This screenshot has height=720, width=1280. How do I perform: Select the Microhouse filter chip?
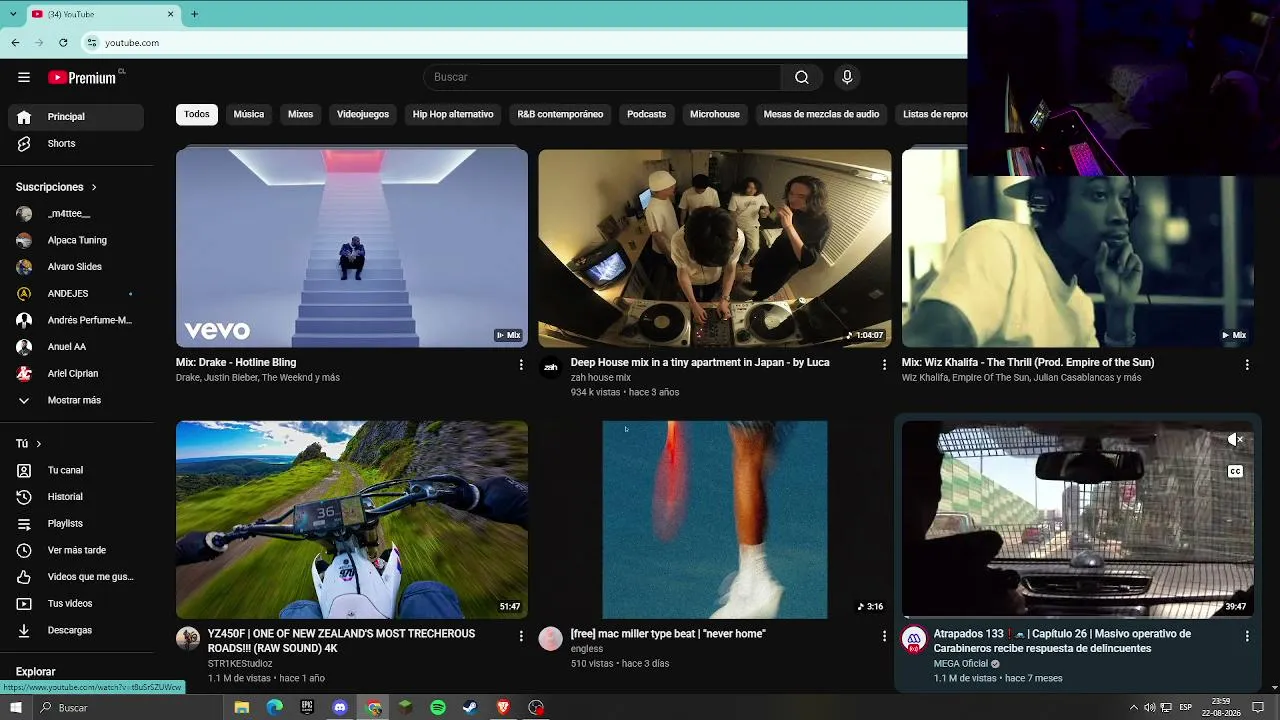[x=715, y=114]
